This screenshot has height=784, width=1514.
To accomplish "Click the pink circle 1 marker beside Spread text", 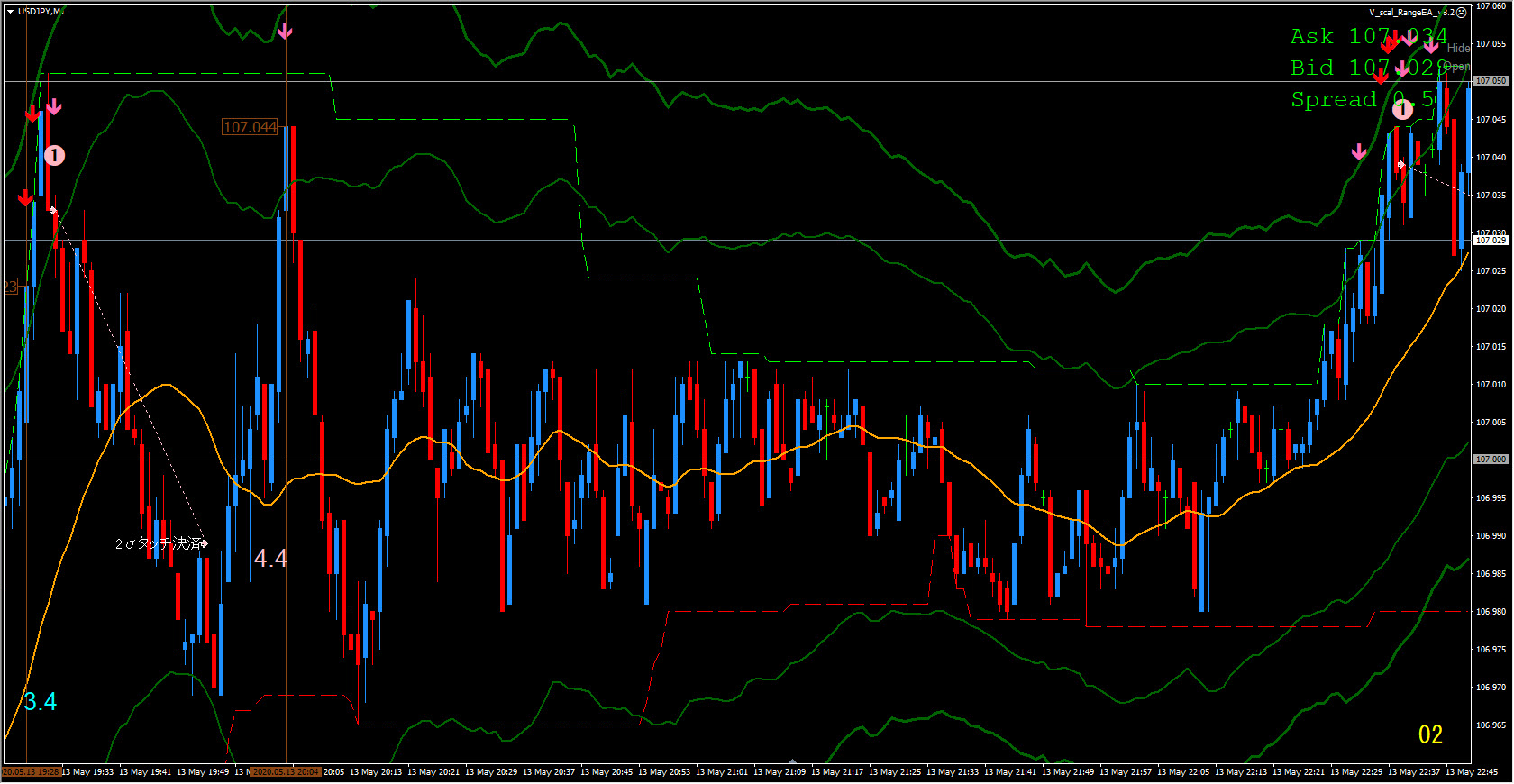I will pos(1403,110).
